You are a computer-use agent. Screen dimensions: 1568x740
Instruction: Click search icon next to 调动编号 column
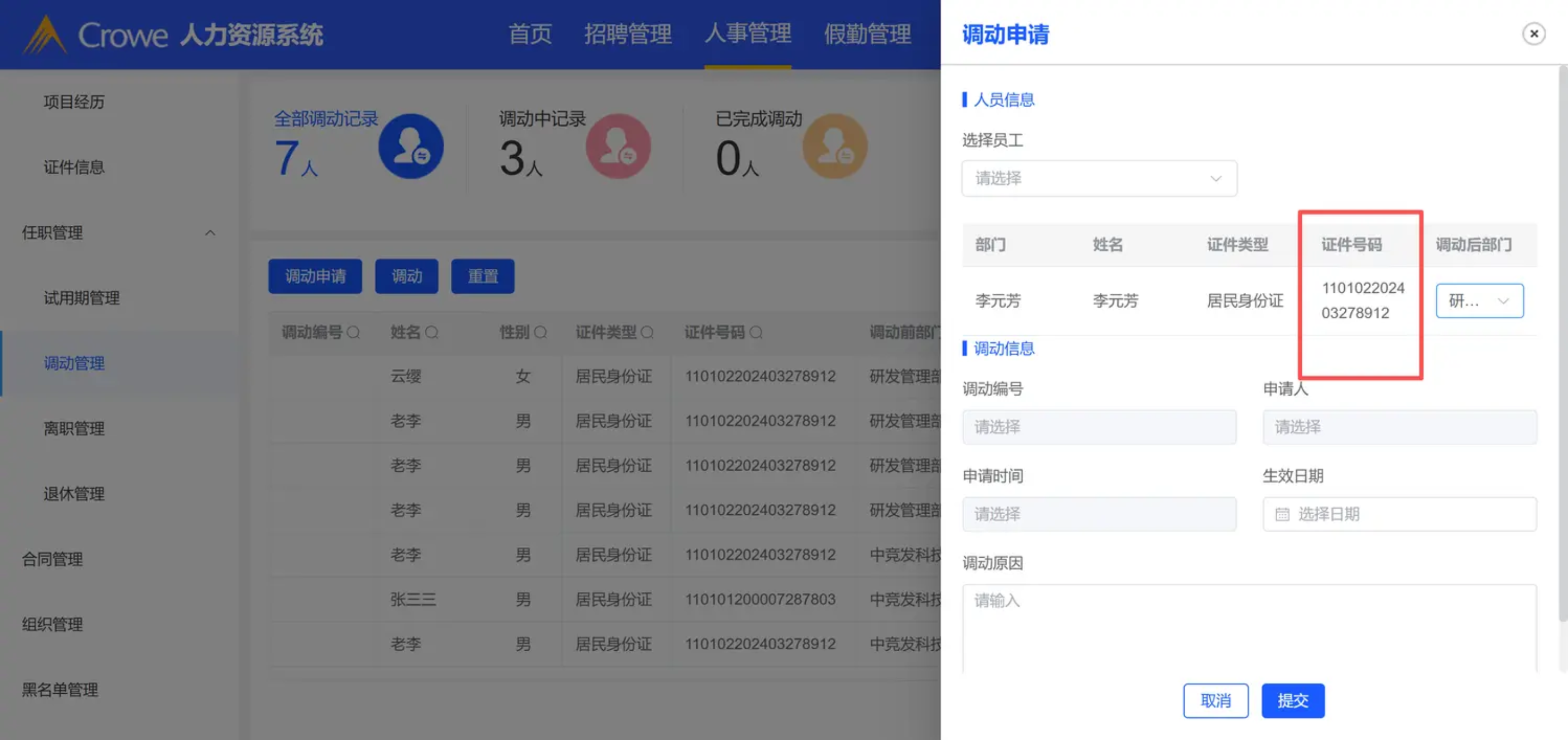(x=353, y=332)
